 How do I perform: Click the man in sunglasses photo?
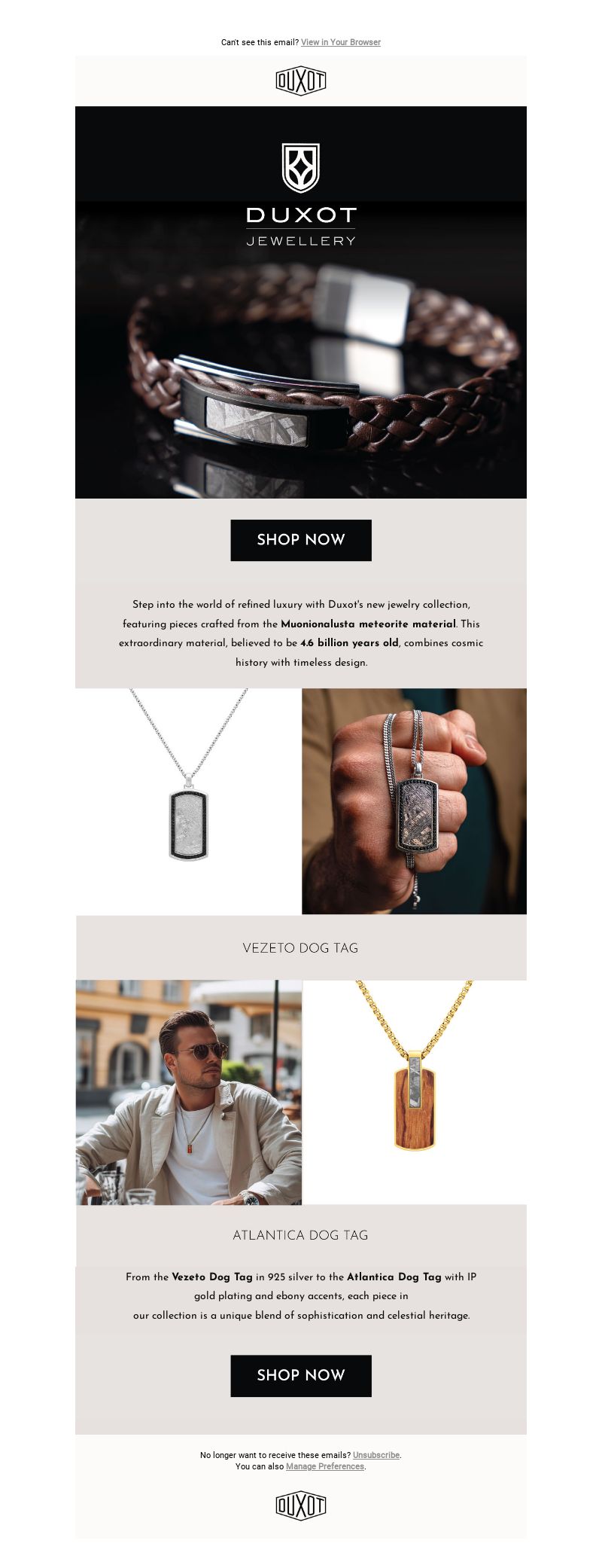point(189,1092)
